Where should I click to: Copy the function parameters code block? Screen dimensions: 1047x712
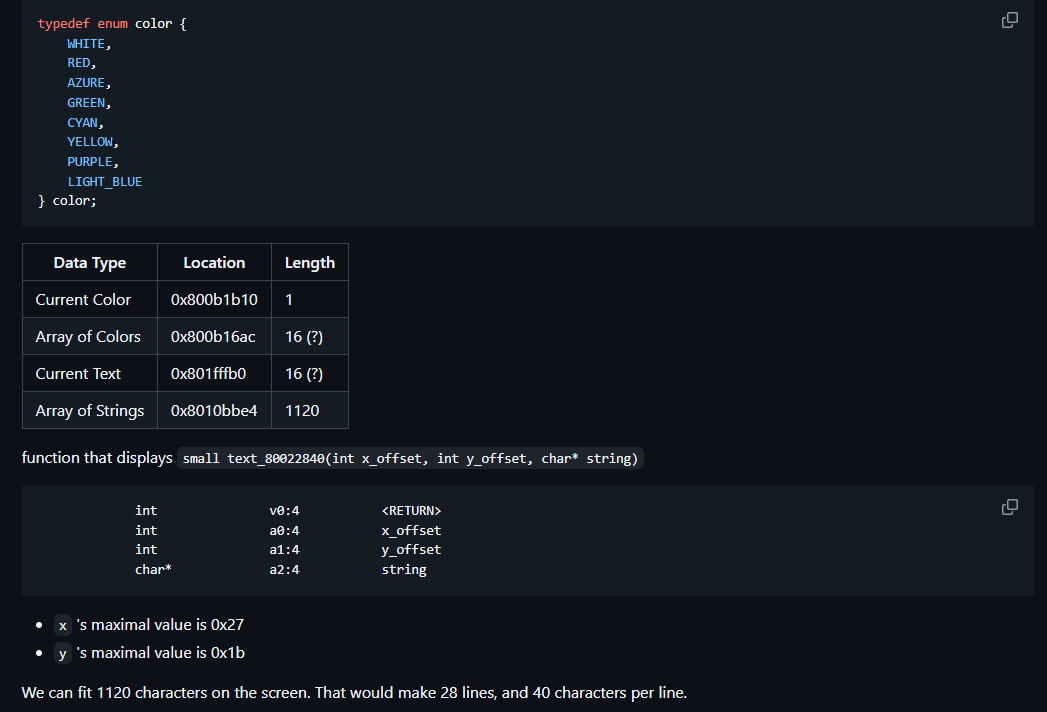[1010, 507]
